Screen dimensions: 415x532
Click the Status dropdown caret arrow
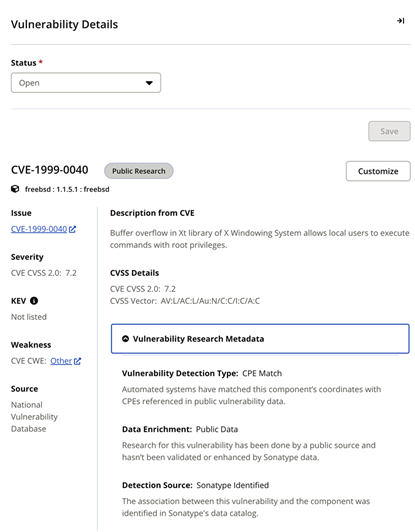tap(149, 83)
